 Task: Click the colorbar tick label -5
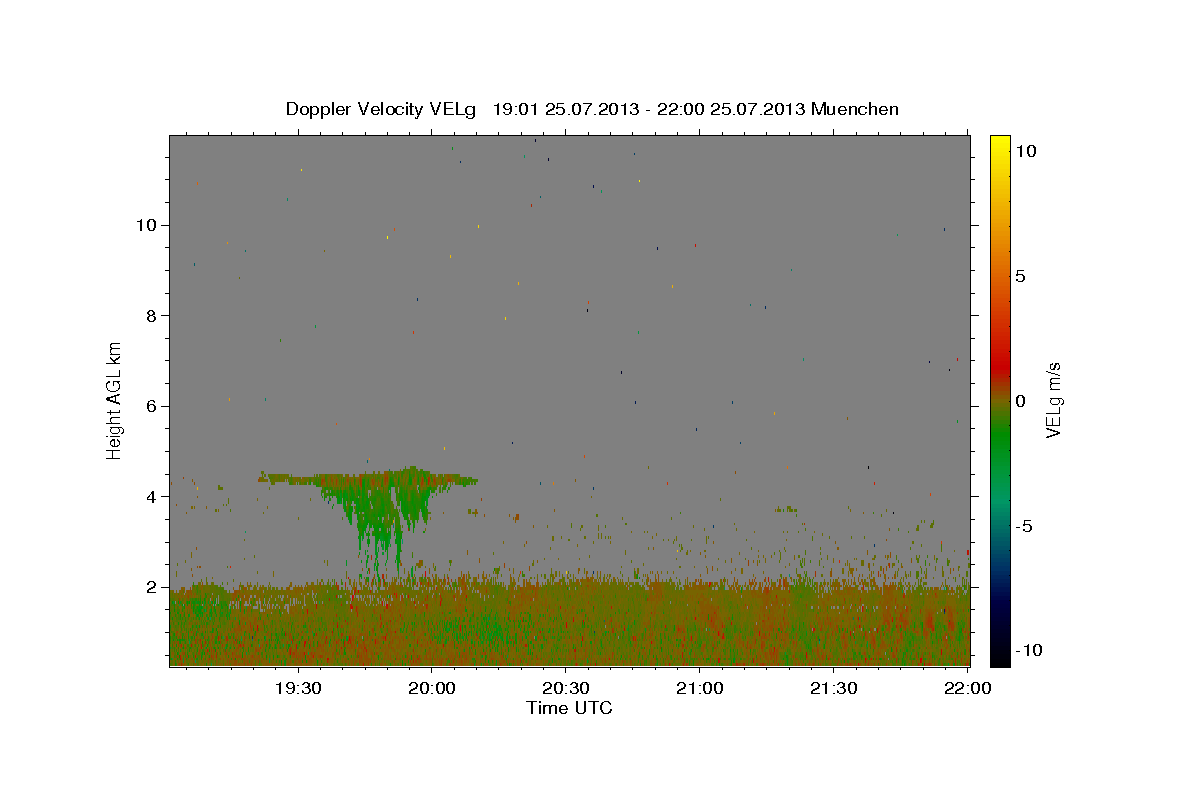[x=1024, y=526]
